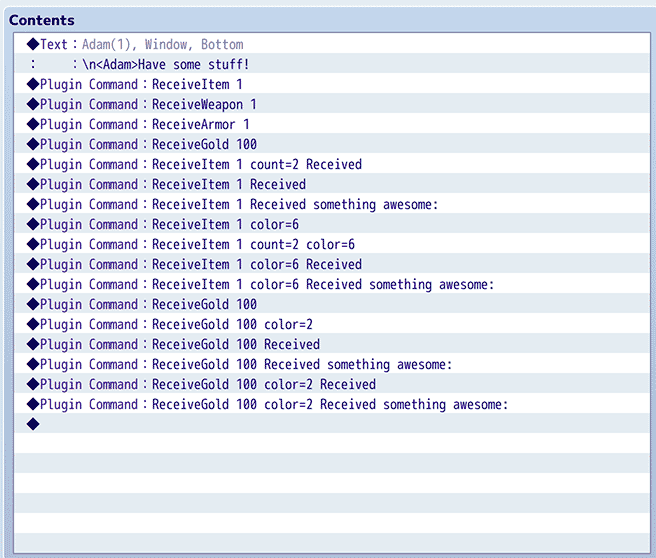The width and height of the screenshot is (656, 558).
Task: Select the 'ReceiveGold 100 color=2 Received' row
Action: (x=332, y=384)
